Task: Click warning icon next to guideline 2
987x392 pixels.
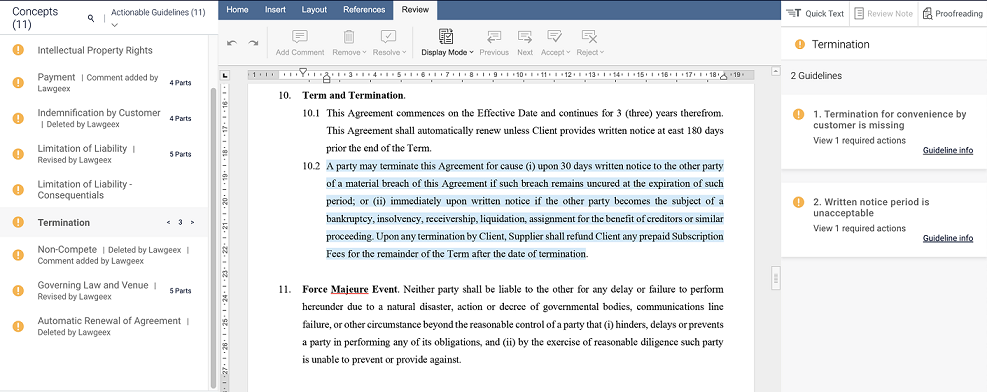Action: [x=798, y=202]
